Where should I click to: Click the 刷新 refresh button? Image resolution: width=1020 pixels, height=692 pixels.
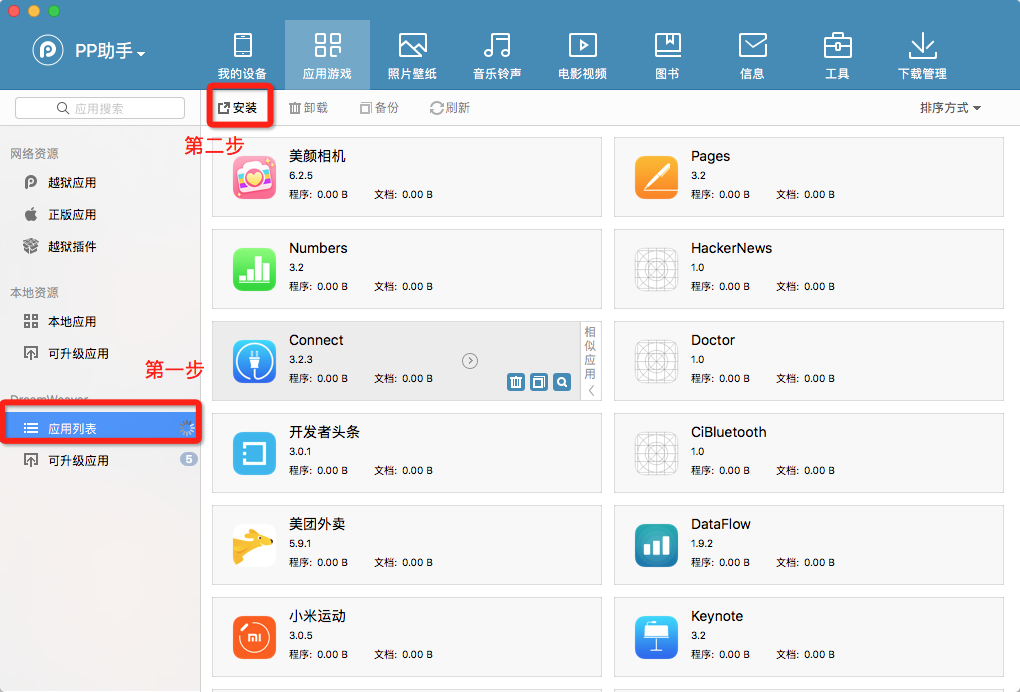click(x=450, y=107)
